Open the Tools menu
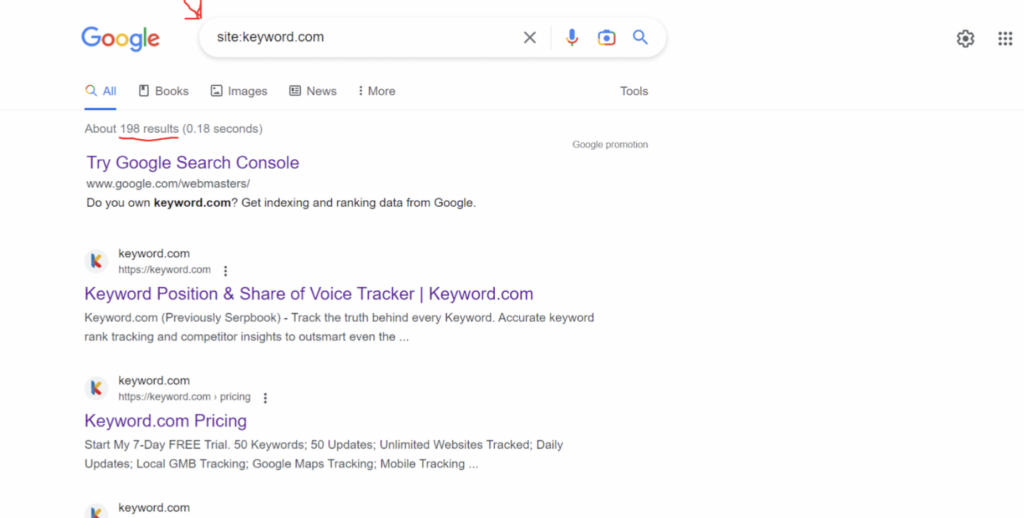Screen dimensions: 1024x518 (x=634, y=91)
